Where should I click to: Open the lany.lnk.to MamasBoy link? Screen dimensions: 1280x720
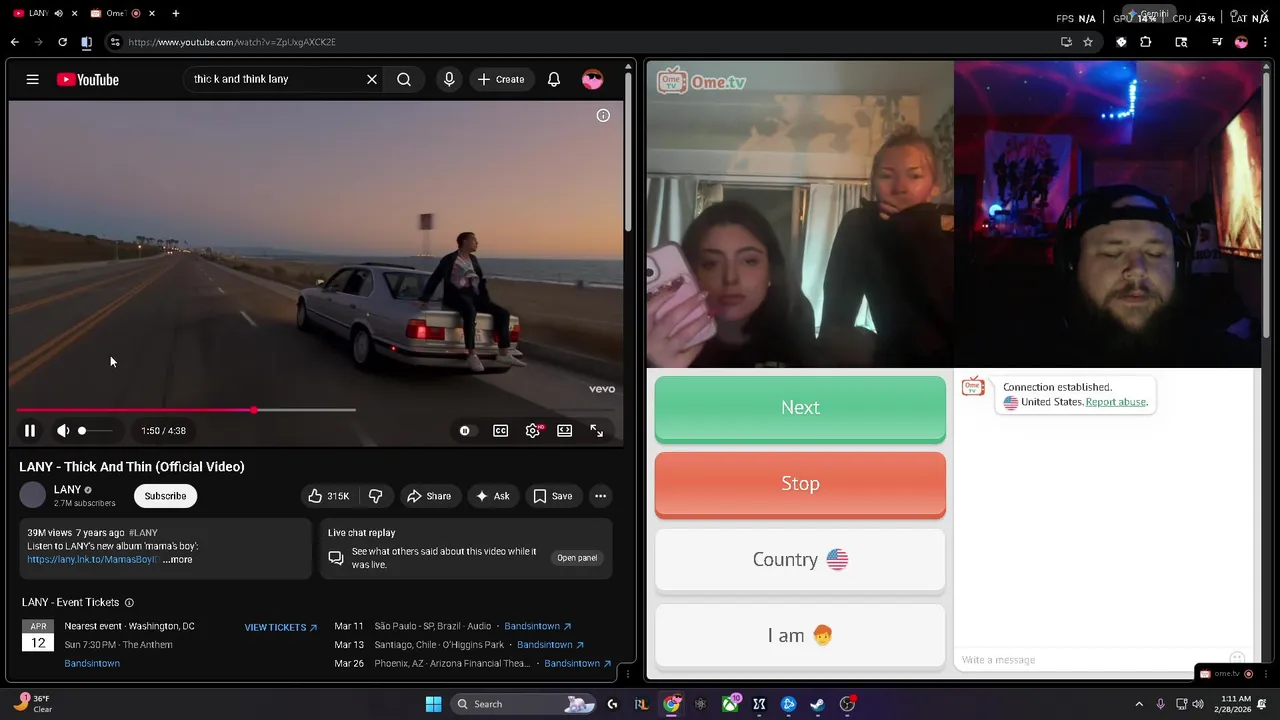click(x=92, y=560)
